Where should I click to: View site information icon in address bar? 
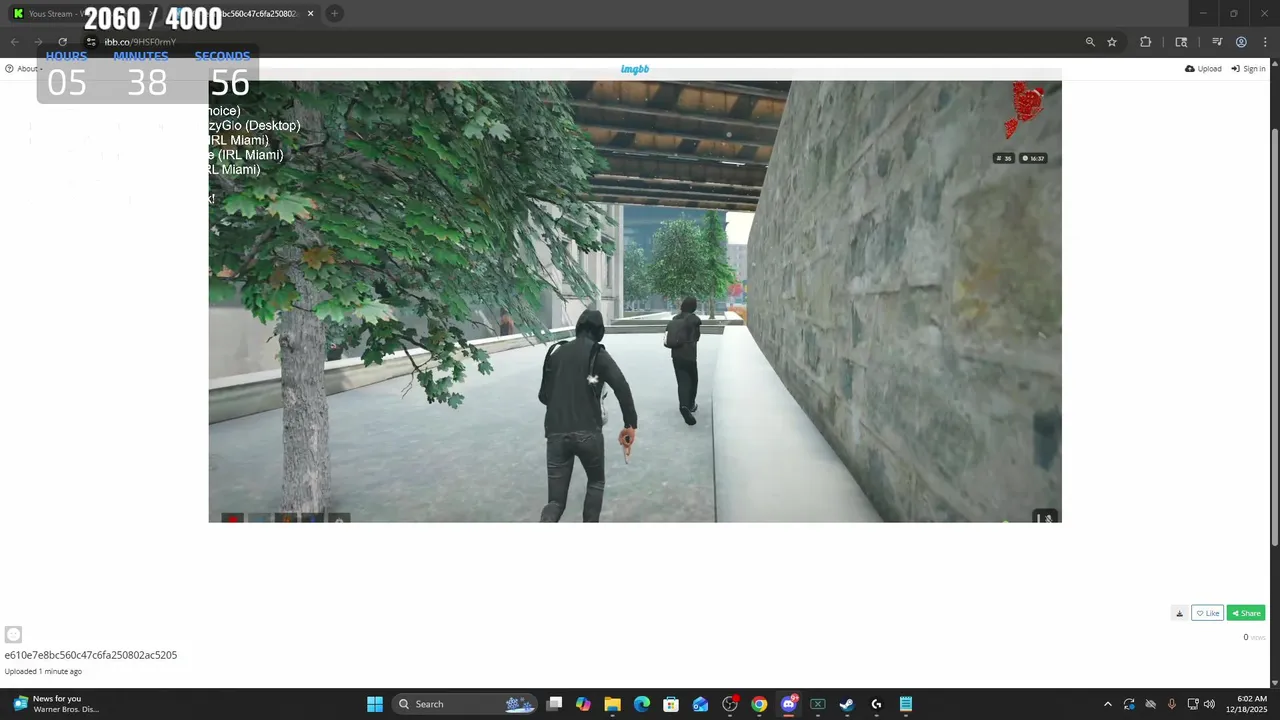91,42
